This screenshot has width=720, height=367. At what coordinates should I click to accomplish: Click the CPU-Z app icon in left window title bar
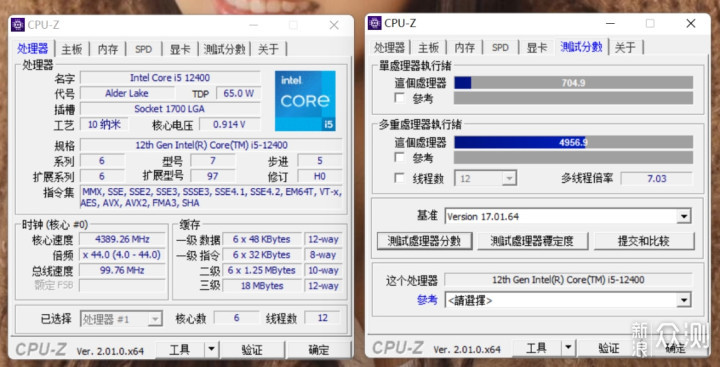(x=18, y=25)
